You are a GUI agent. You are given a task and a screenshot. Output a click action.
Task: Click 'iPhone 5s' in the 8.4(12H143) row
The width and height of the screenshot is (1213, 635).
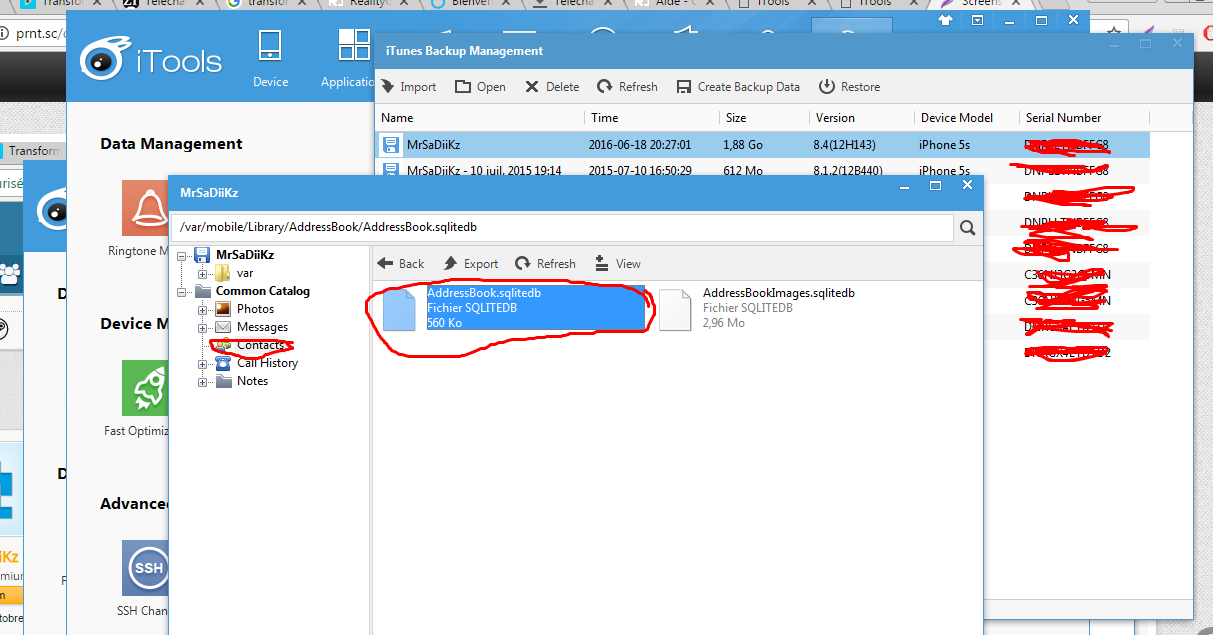(x=944, y=145)
